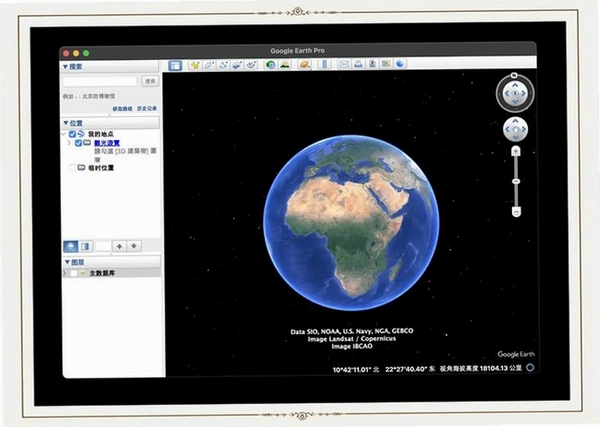600x427 pixels.
Task: Click the zoom slider handle
Action: coord(516,181)
